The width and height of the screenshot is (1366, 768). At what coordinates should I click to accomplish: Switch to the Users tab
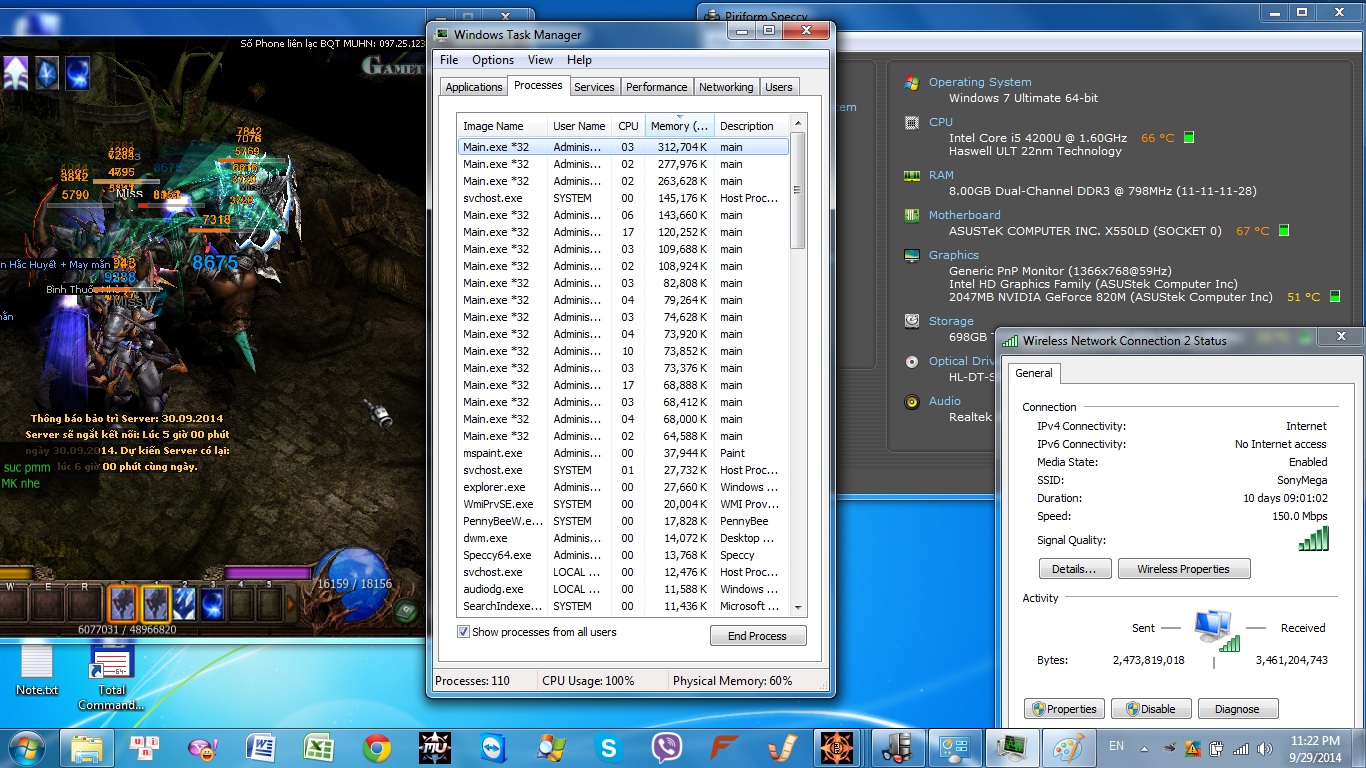pyautogui.click(x=779, y=87)
